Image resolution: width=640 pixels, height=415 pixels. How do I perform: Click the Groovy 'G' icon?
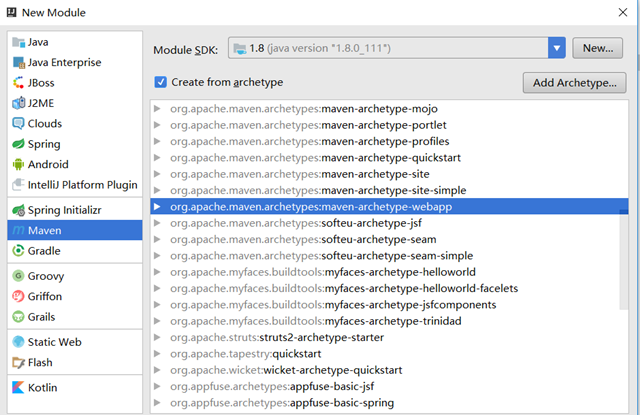tap(18, 276)
